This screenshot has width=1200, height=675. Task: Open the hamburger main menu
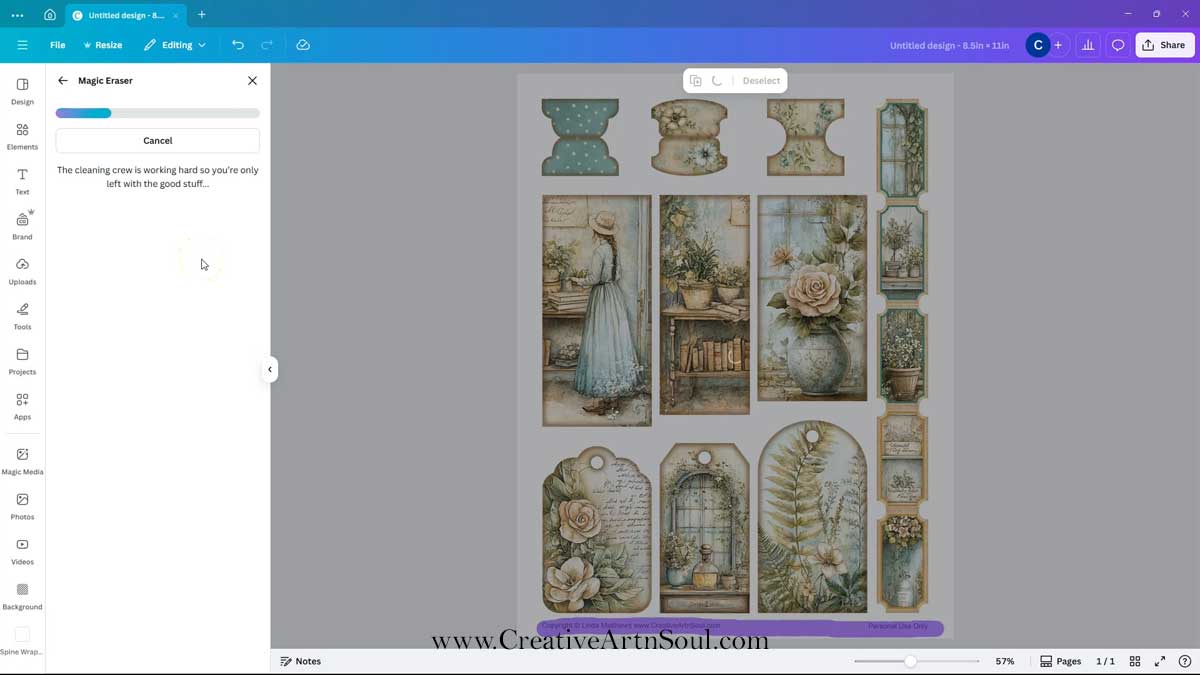pos(22,45)
